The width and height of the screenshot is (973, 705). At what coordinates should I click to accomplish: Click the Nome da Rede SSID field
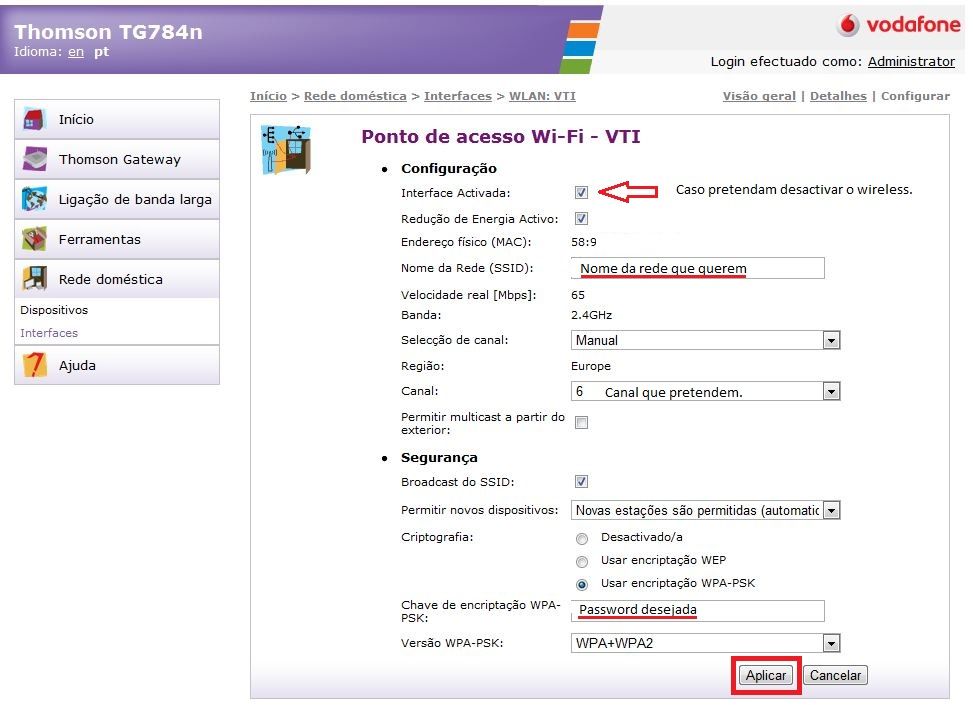[x=698, y=268]
